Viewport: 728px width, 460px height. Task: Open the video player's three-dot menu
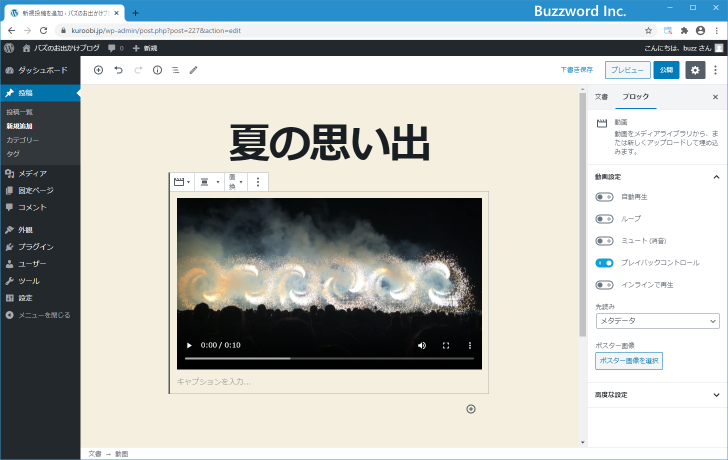click(x=470, y=345)
